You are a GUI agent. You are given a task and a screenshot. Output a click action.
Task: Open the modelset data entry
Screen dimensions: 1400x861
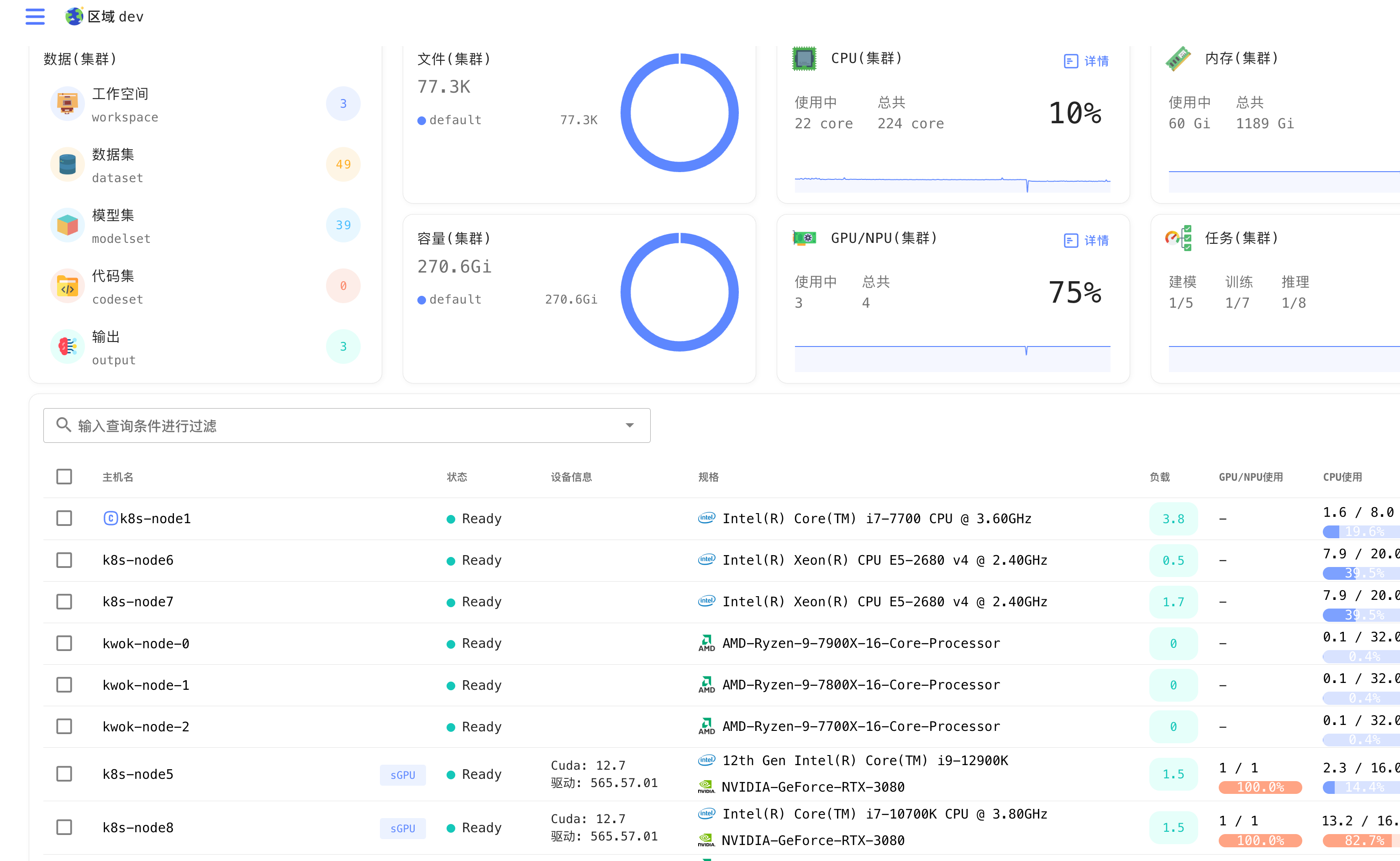coord(205,226)
